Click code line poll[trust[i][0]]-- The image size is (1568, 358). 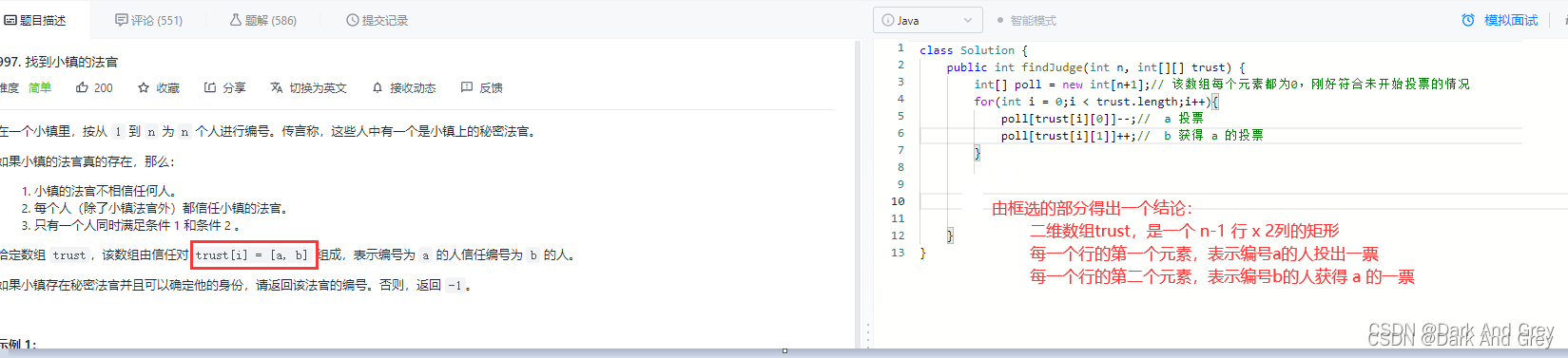(x=1101, y=118)
